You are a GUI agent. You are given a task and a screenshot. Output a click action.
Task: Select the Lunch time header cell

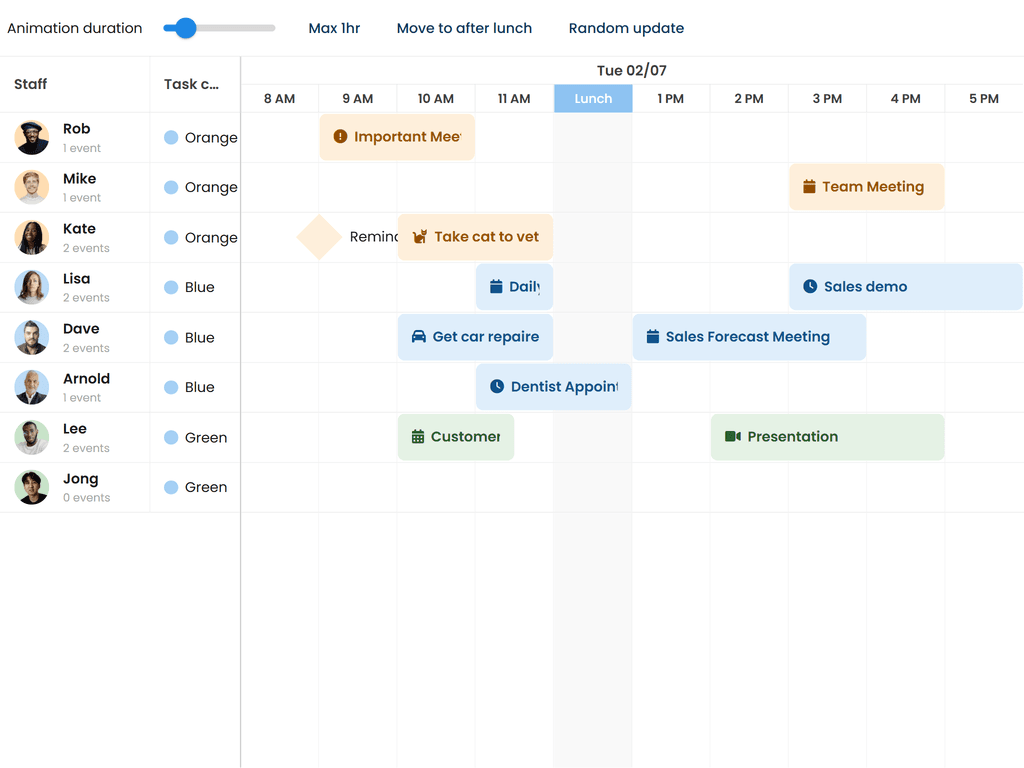point(593,98)
